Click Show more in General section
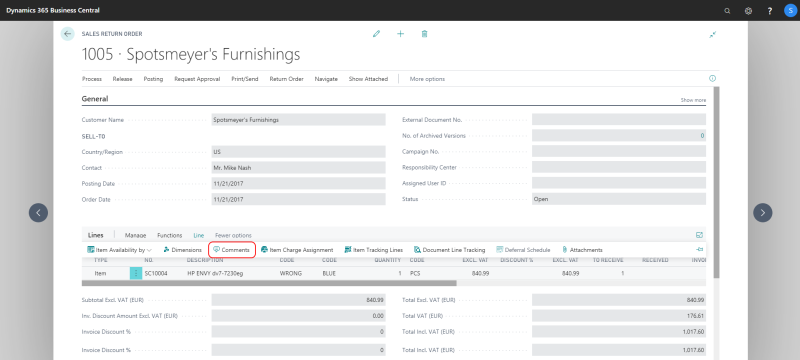 point(693,100)
